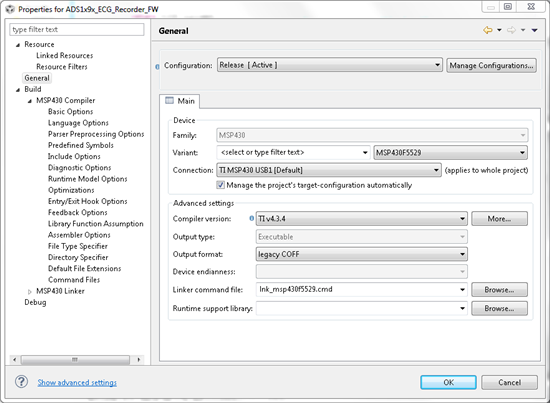
Task: Click the info icon beside Compiler version
Action: coord(251,219)
